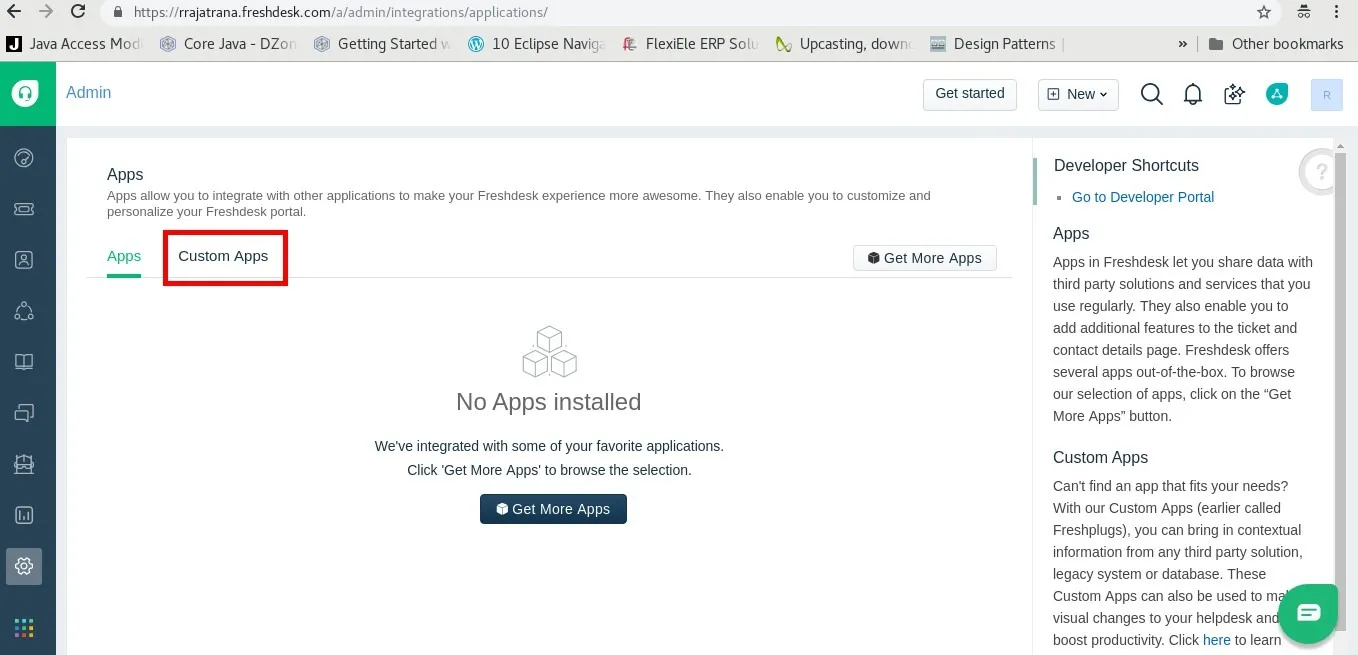
Task: Click the Admin breadcrumb title
Action: [89, 93]
